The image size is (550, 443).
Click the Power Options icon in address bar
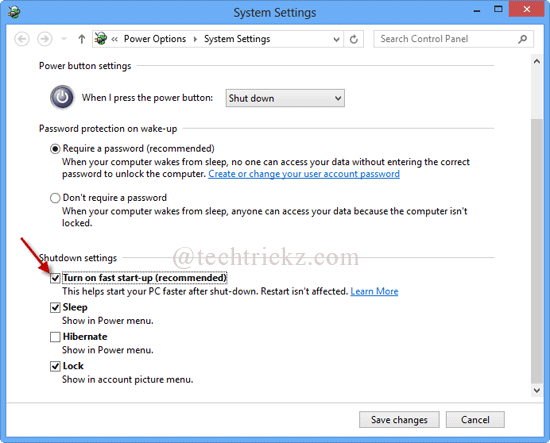point(101,39)
